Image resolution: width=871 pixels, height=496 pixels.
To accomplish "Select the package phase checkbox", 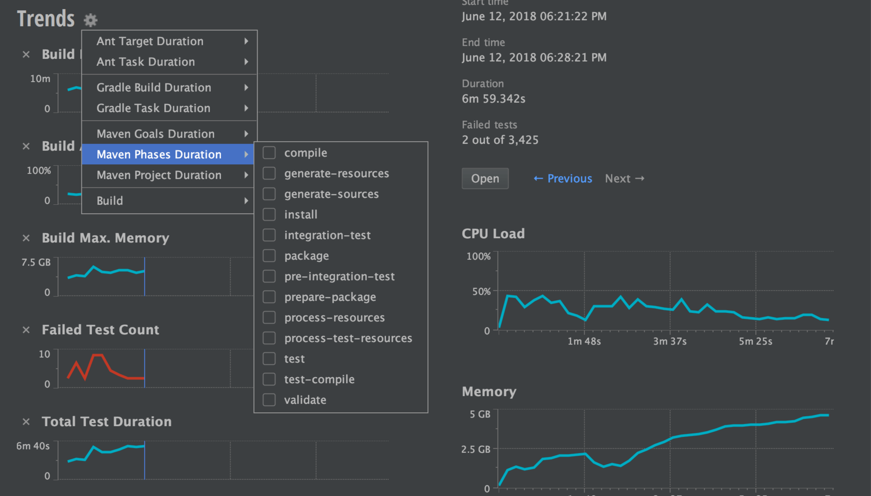I will pyautogui.click(x=269, y=256).
